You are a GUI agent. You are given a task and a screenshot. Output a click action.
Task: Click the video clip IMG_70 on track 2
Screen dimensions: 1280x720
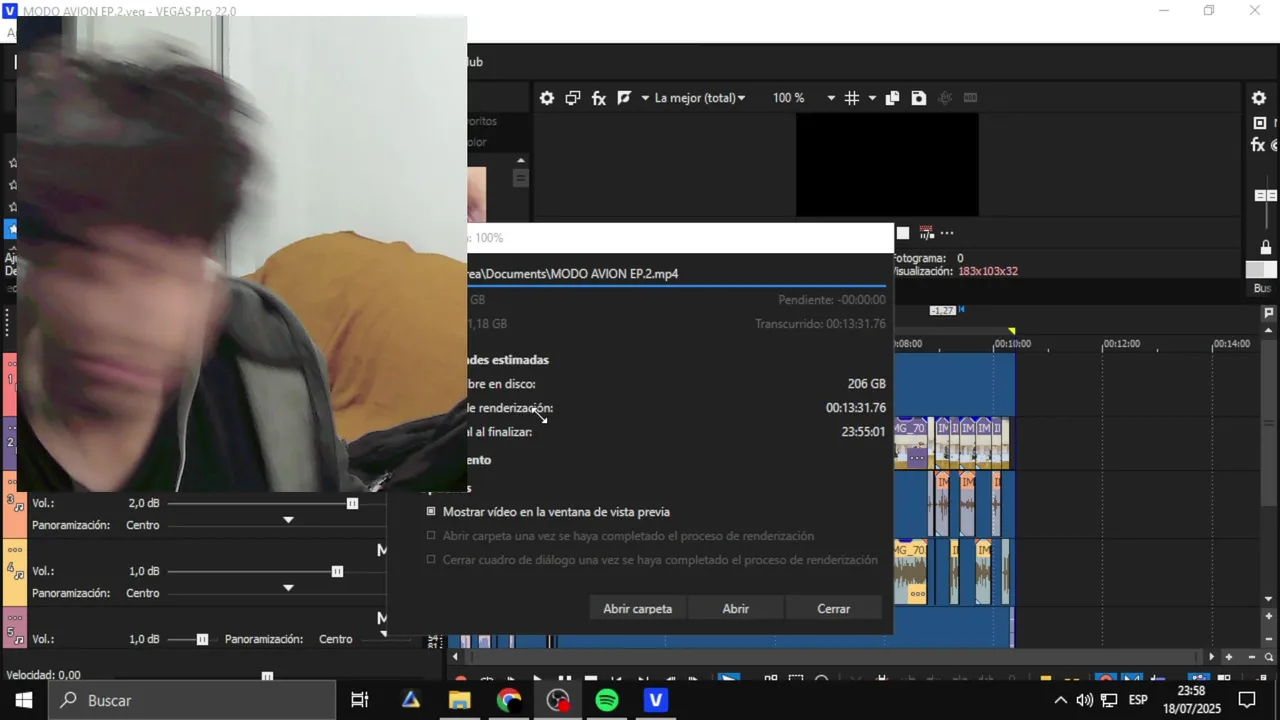click(910, 443)
